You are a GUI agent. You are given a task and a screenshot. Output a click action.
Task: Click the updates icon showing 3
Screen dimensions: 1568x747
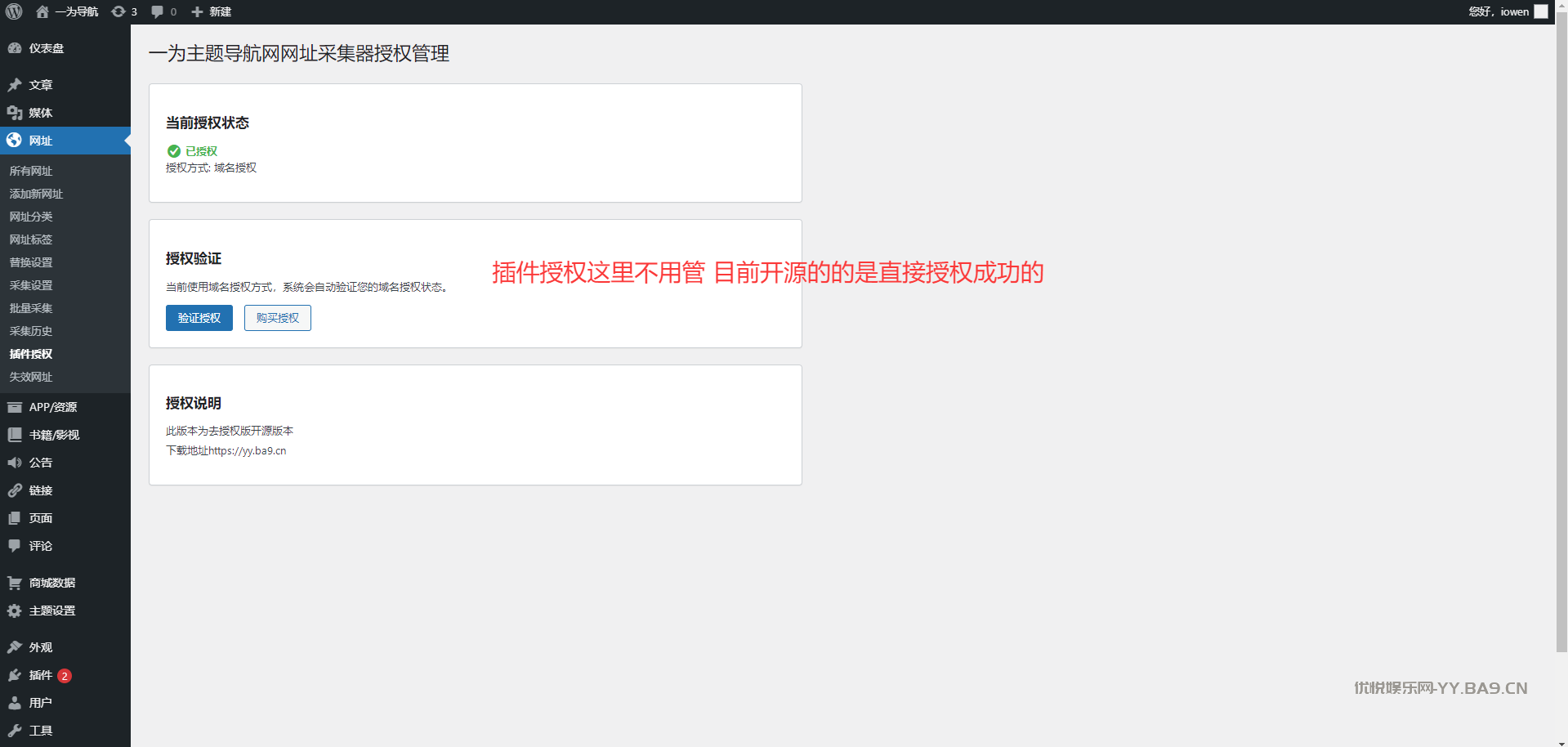(118, 11)
